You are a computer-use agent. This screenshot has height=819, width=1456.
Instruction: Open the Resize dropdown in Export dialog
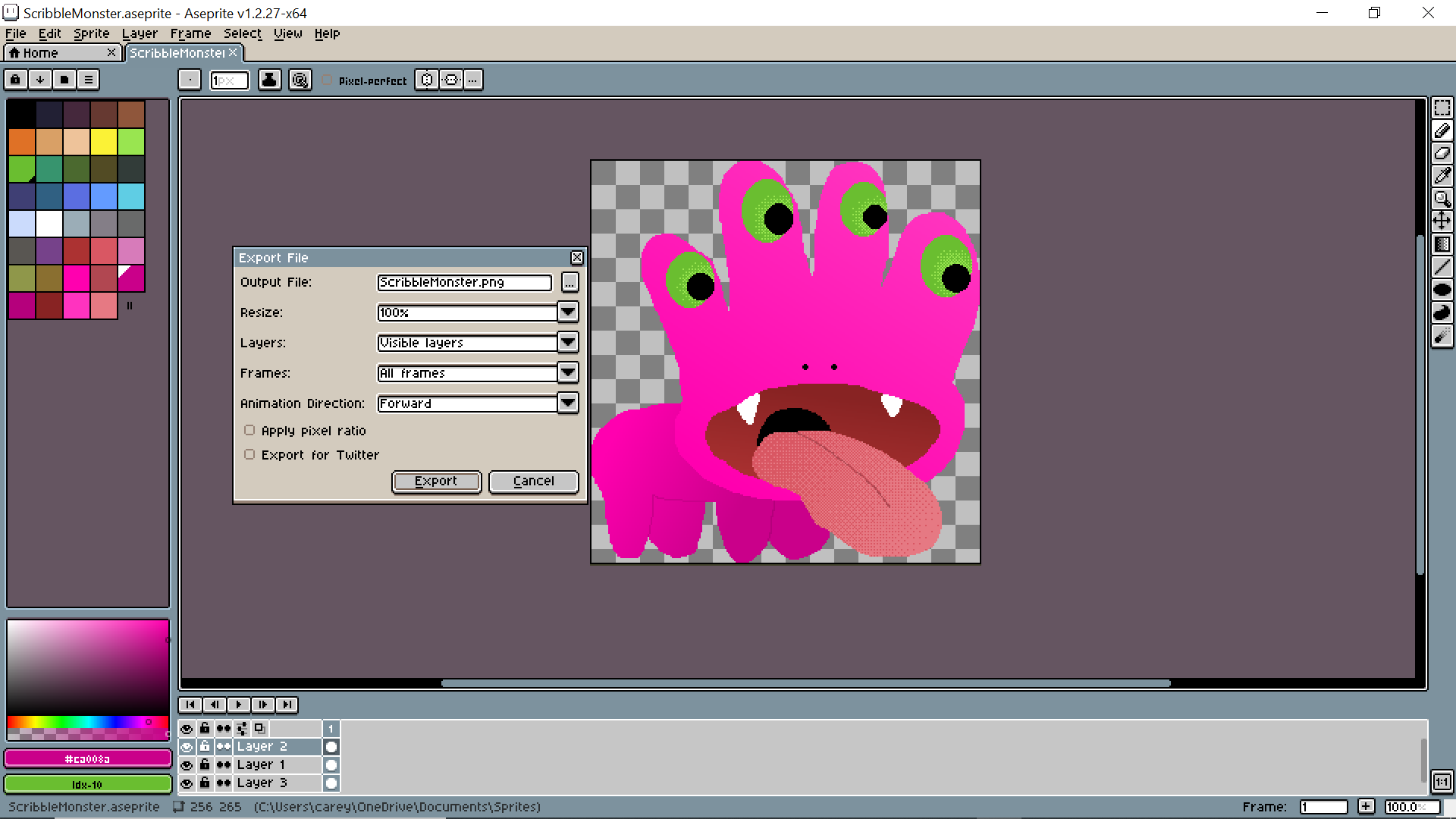click(x=567, y=312)
